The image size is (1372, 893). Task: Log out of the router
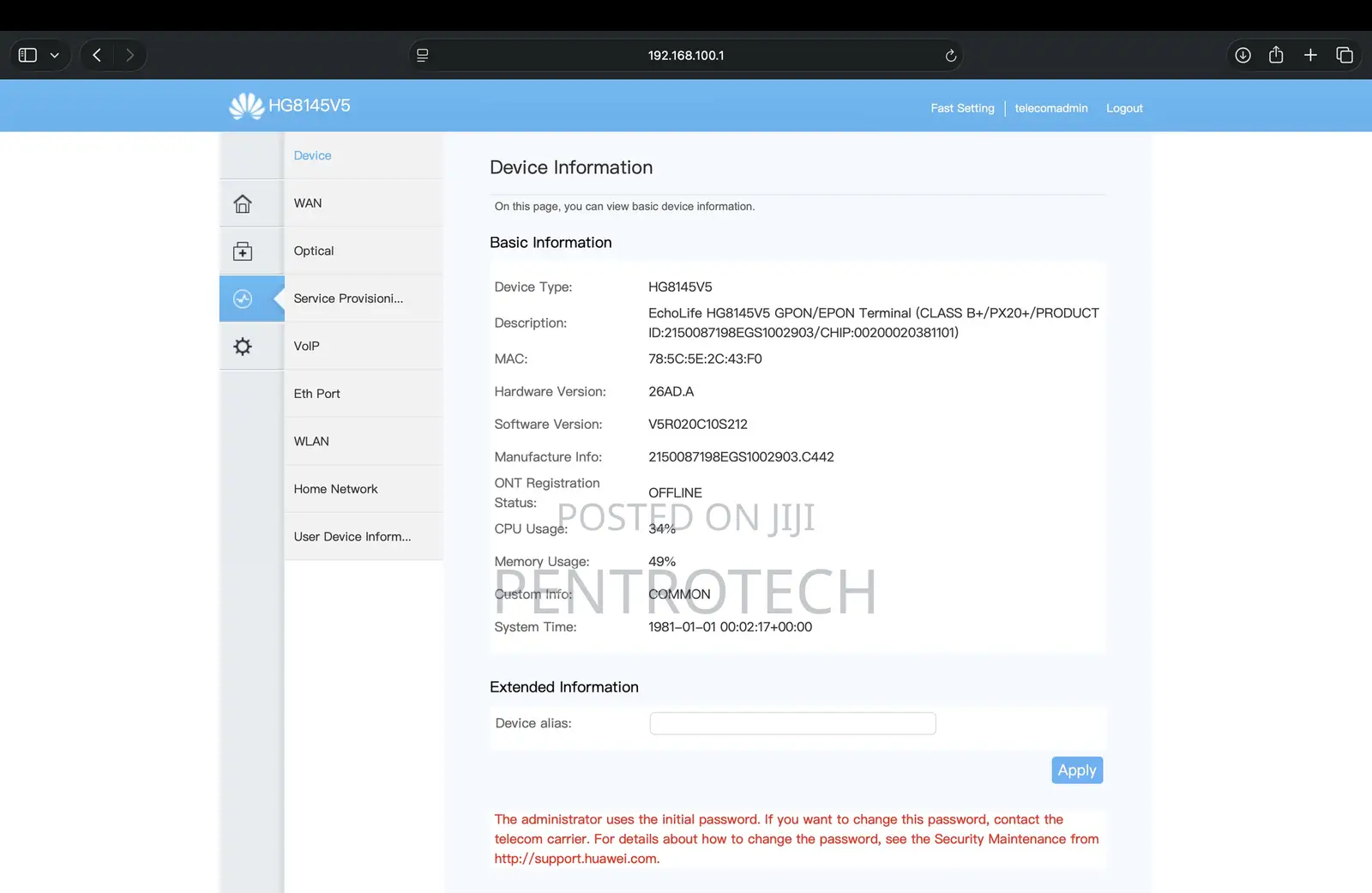tap(1124, 108)
